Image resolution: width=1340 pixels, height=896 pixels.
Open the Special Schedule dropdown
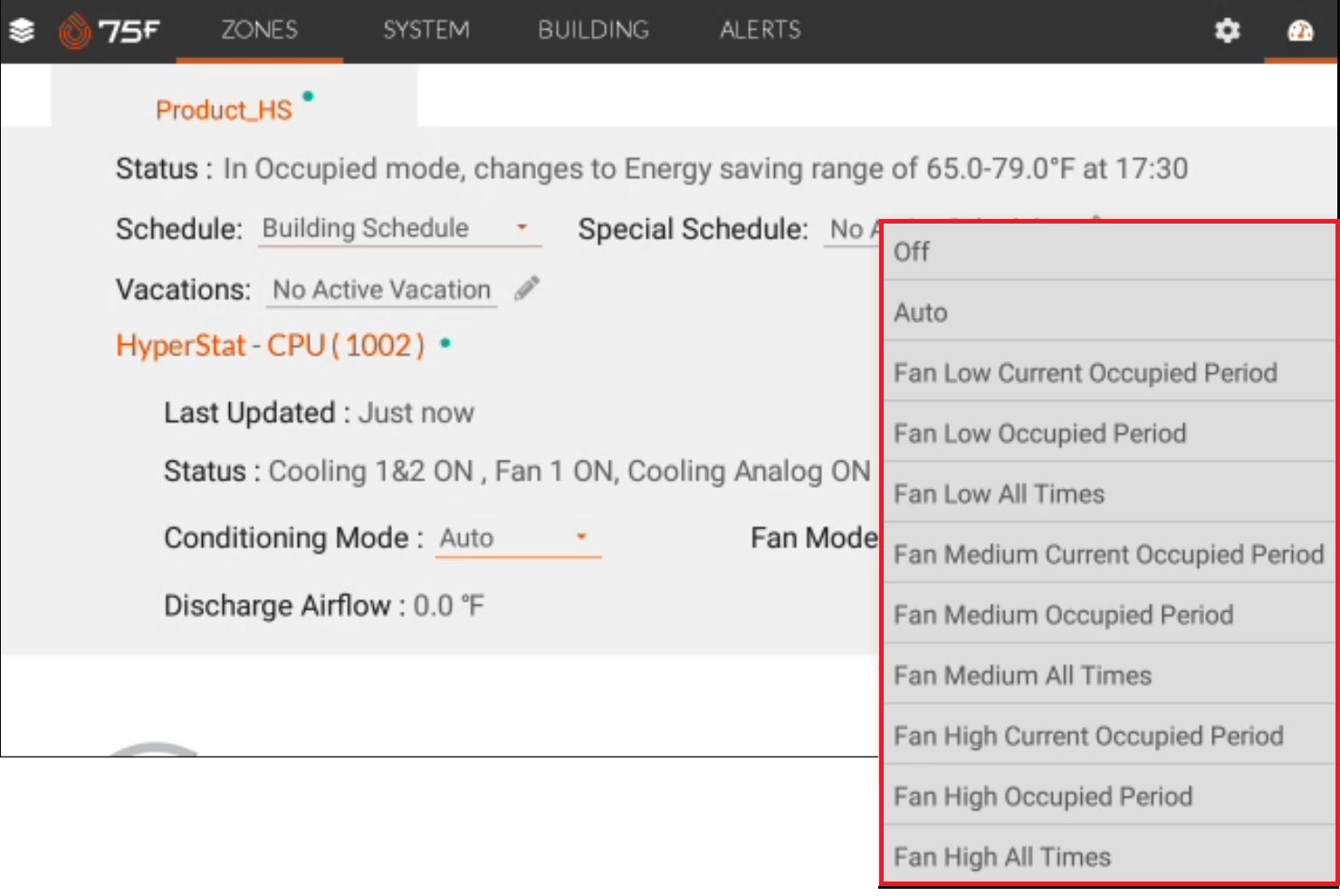click(852, 230)
